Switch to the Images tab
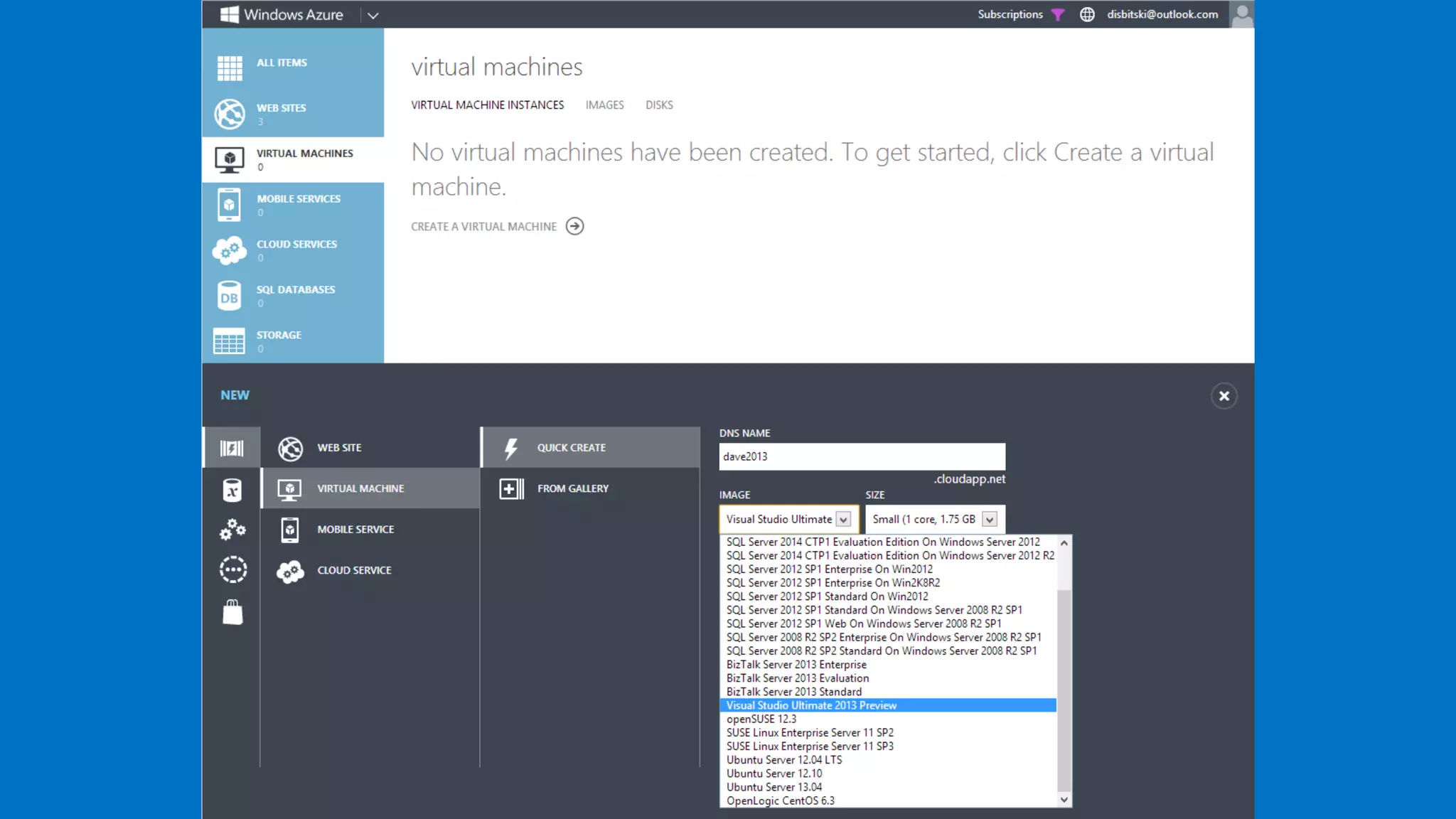1456x819 pixels. (x=604, y=105)
